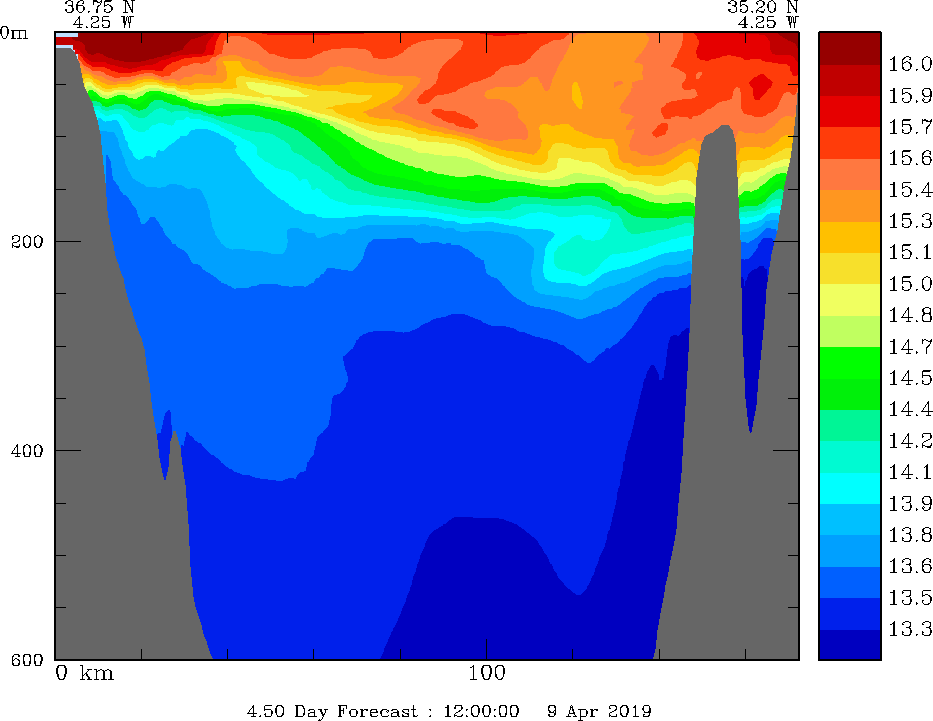Pick the yellow colorbar band between 14.8 and 15.0
Image resolution: width=933 pixels, height=721 pixels.
click(x=850, y=300)
